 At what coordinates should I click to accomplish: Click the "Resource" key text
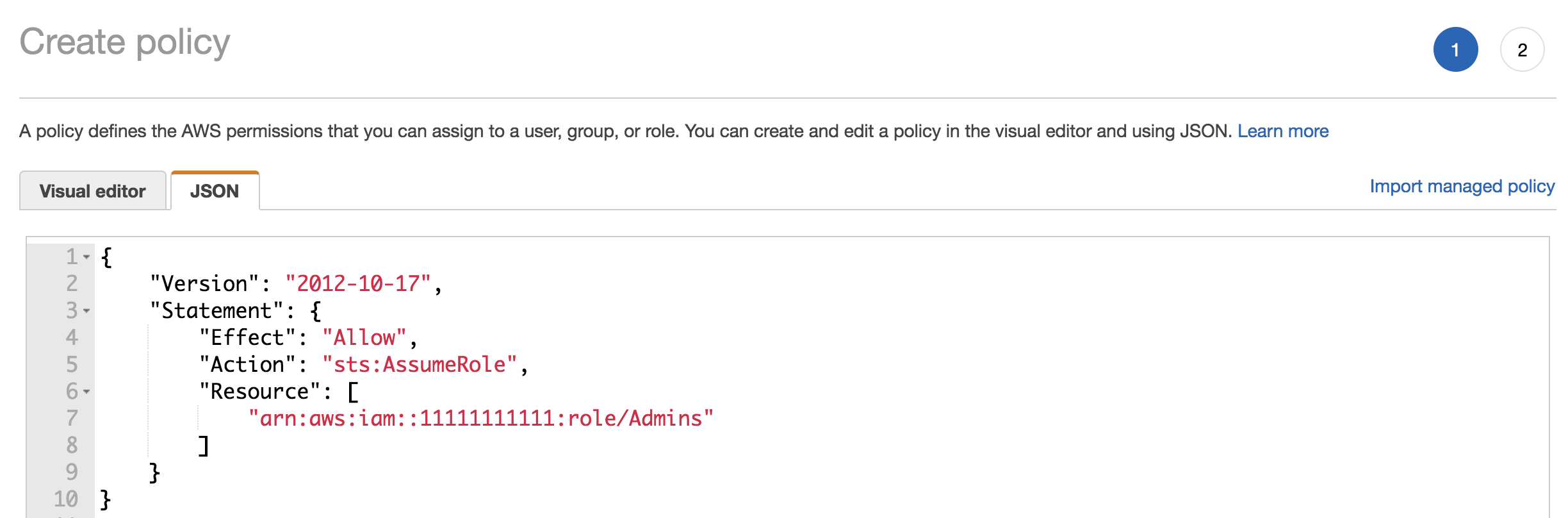pyautogui.click(x=259, y=391)
